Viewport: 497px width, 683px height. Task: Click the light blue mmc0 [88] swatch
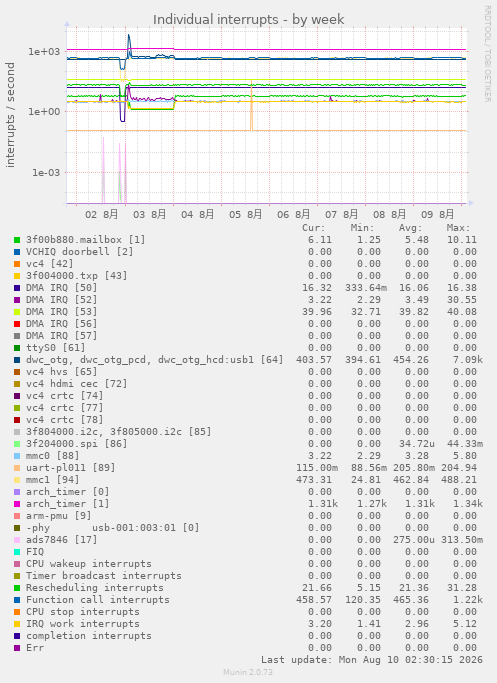pyautogui.click(x=17, y=456)
